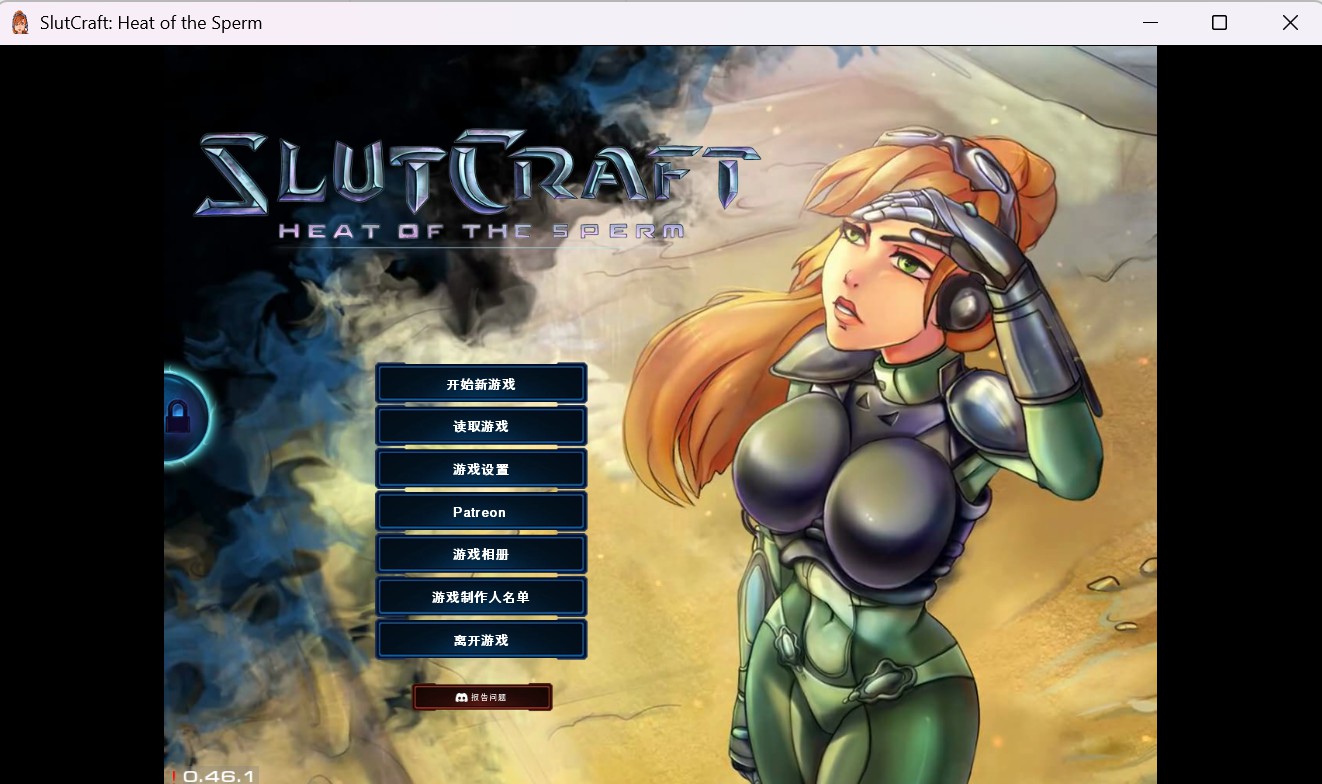Image resolution: width=1322 pixels, height=784 pixels.
Task: Start a new game with 开始新游戏
Action: coord(481,384)
